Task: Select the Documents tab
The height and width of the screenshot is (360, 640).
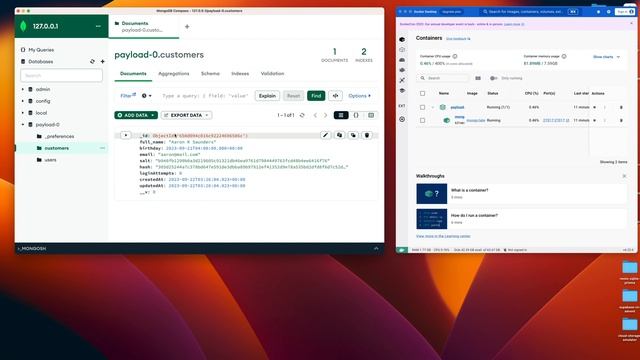Action: [133, 73]
